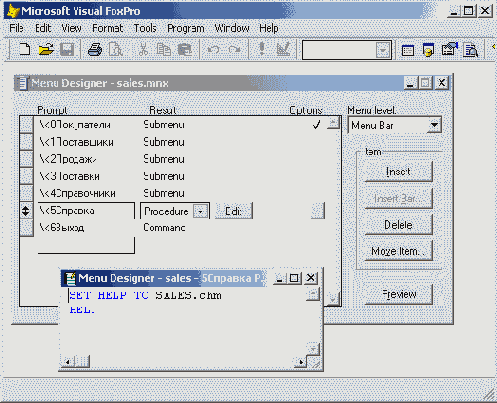Click the Options checkmark on first menu row
497x403 pixels.
click(x=316, y=125)
